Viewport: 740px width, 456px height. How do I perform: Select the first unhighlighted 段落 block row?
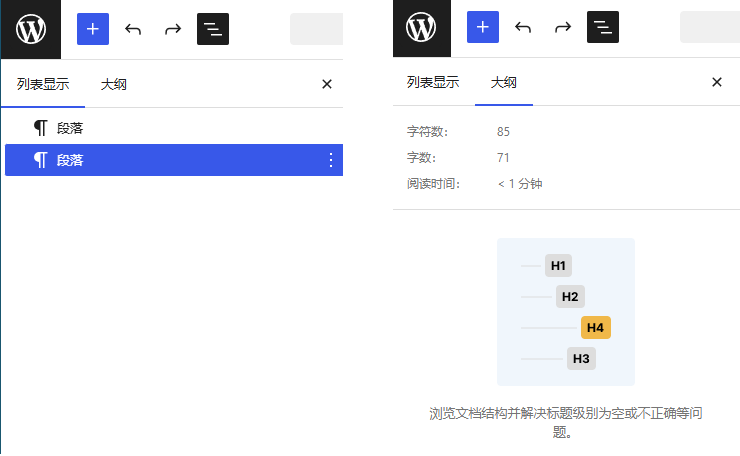pyautogui.click(x=174, y=128)
